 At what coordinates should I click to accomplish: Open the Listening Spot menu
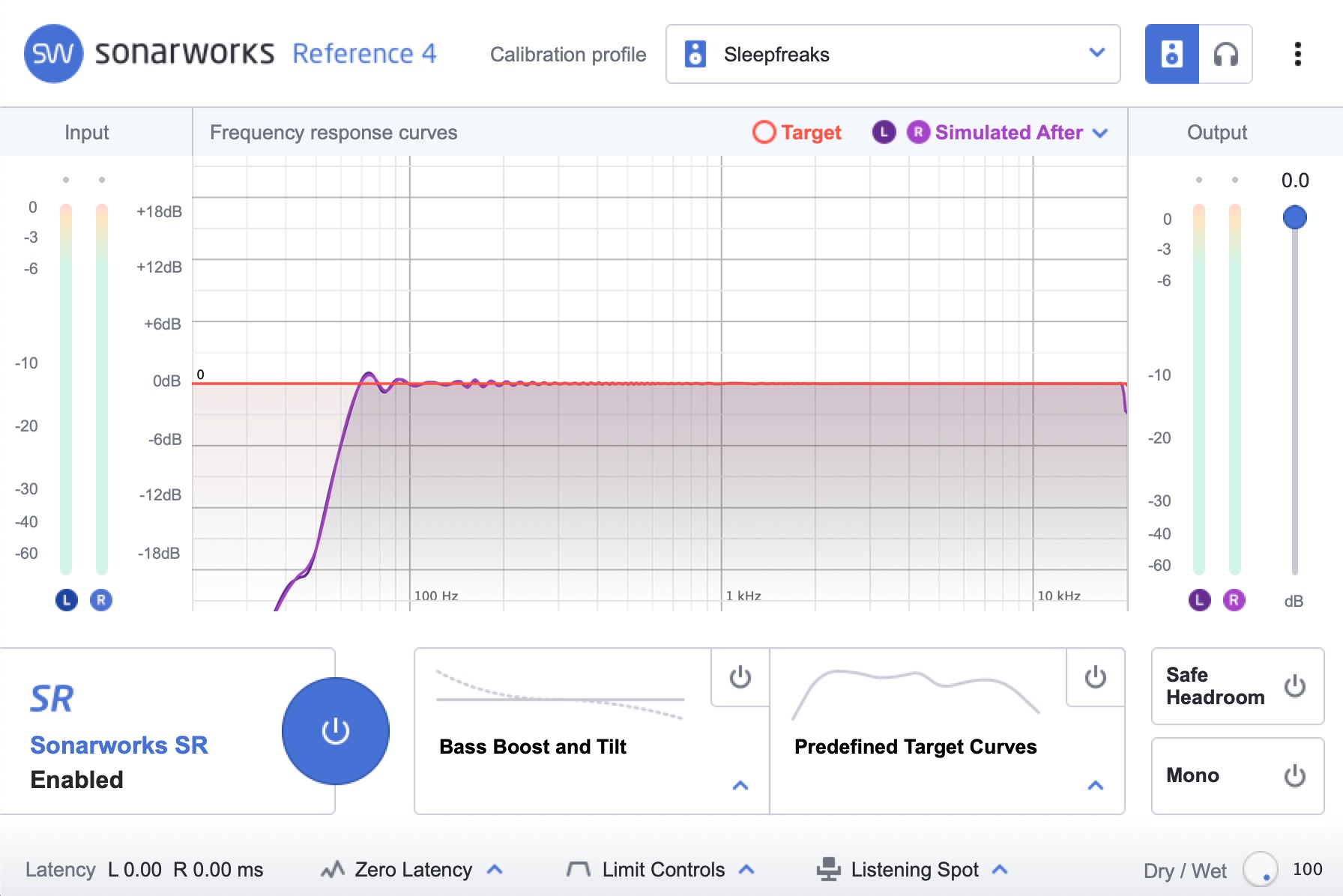[999, 870]
